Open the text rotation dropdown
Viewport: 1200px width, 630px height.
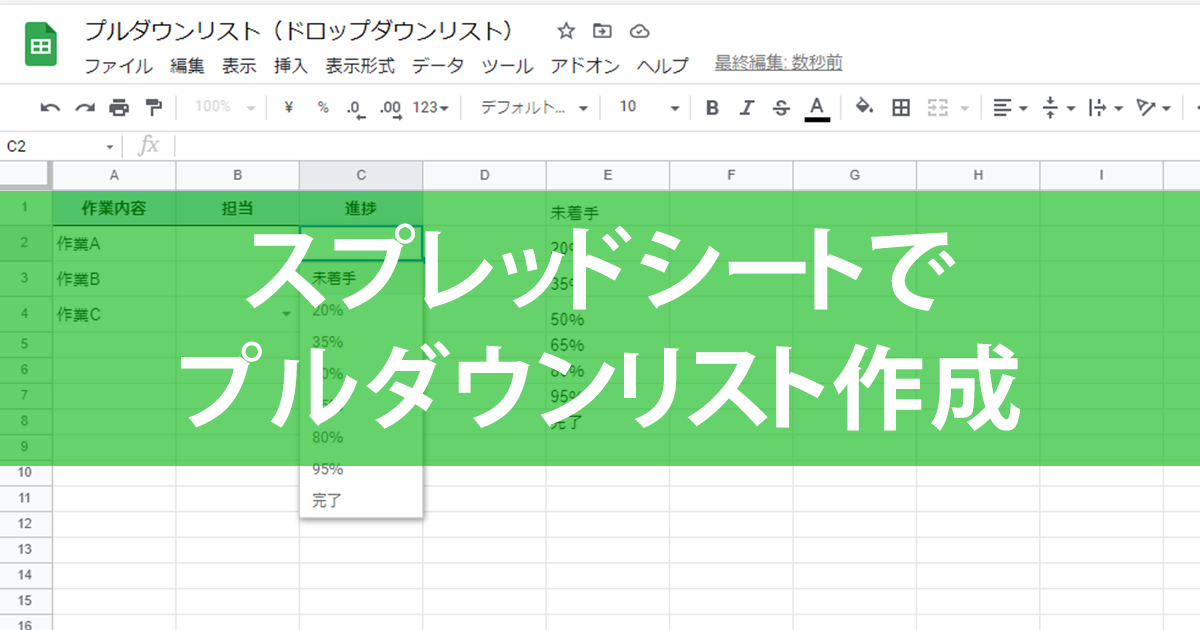tap(1153, 107)
